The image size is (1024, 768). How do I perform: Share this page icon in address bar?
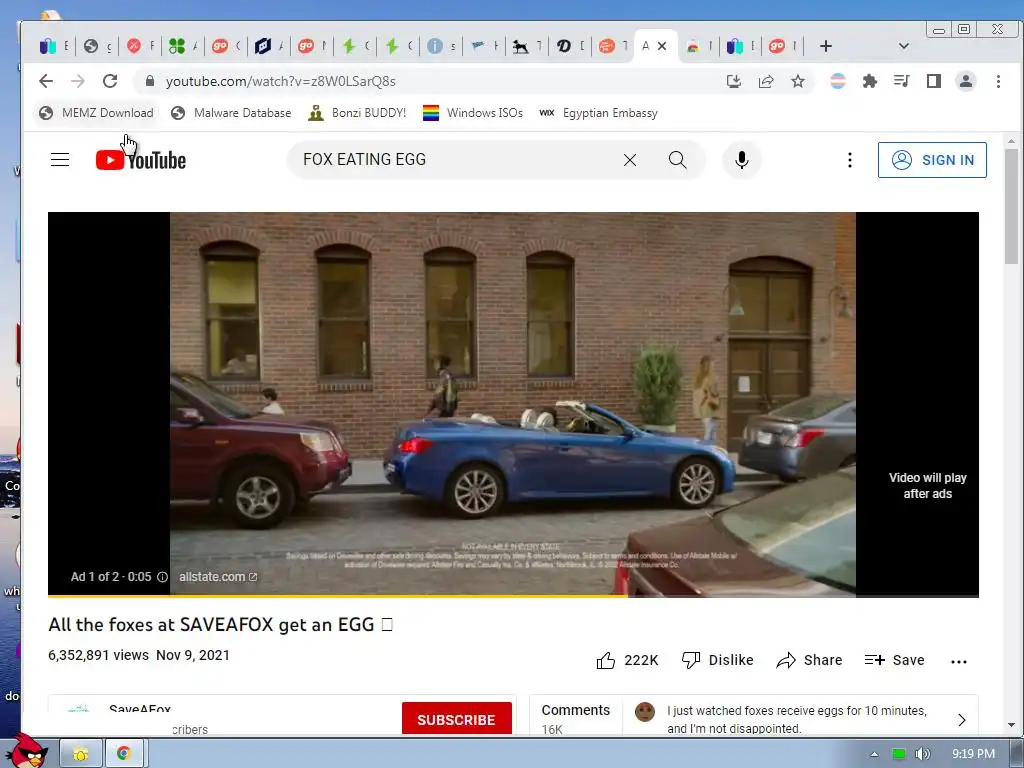coord(765,81)
